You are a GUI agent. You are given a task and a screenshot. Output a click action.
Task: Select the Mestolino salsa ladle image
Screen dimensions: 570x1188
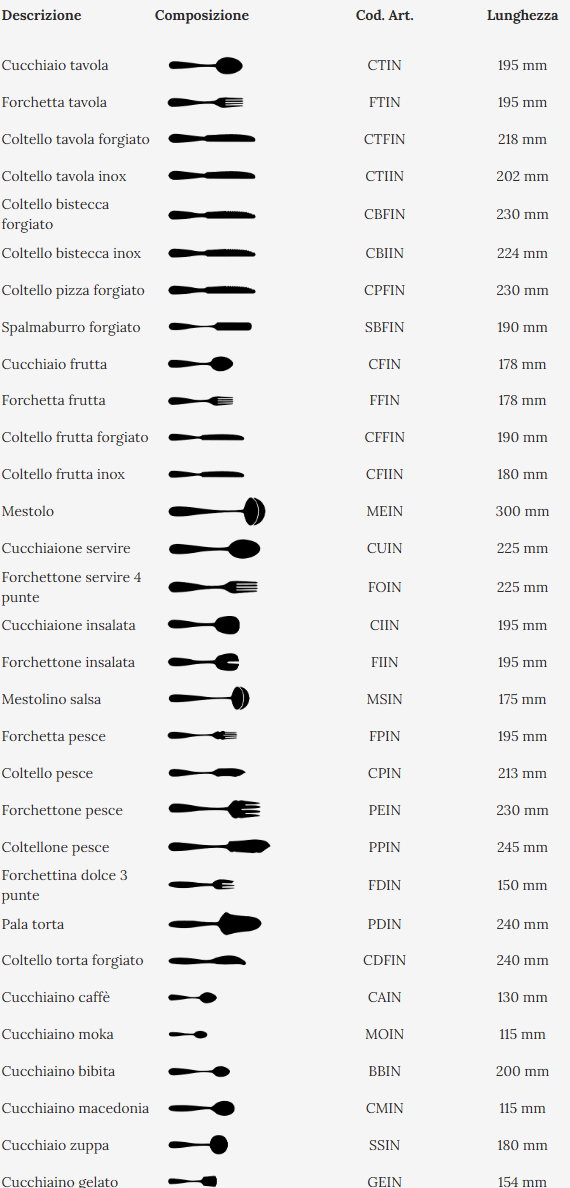[209, 699]
